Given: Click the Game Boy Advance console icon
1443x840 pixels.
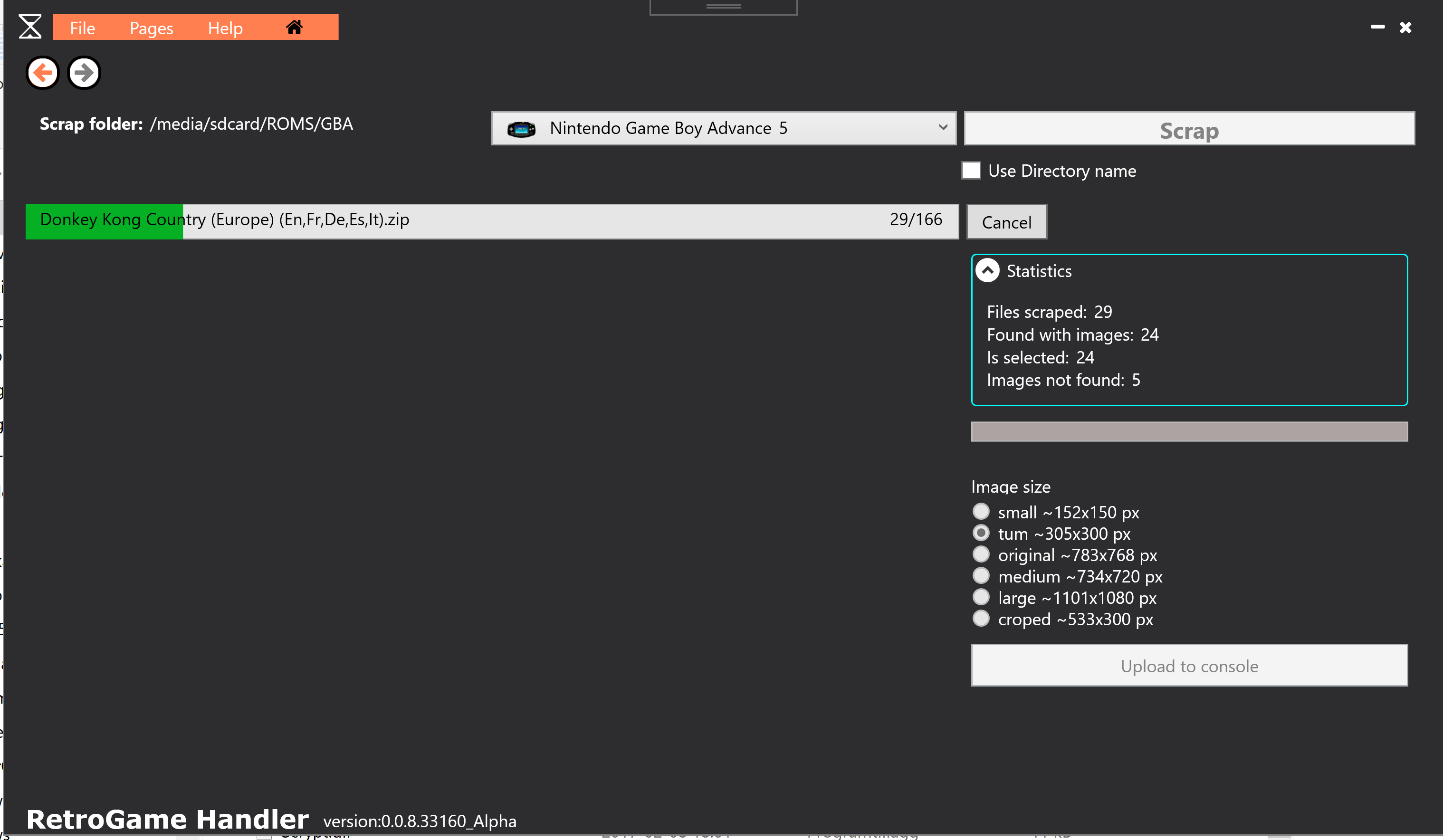Looking at the screenshot, I should 521,129.
